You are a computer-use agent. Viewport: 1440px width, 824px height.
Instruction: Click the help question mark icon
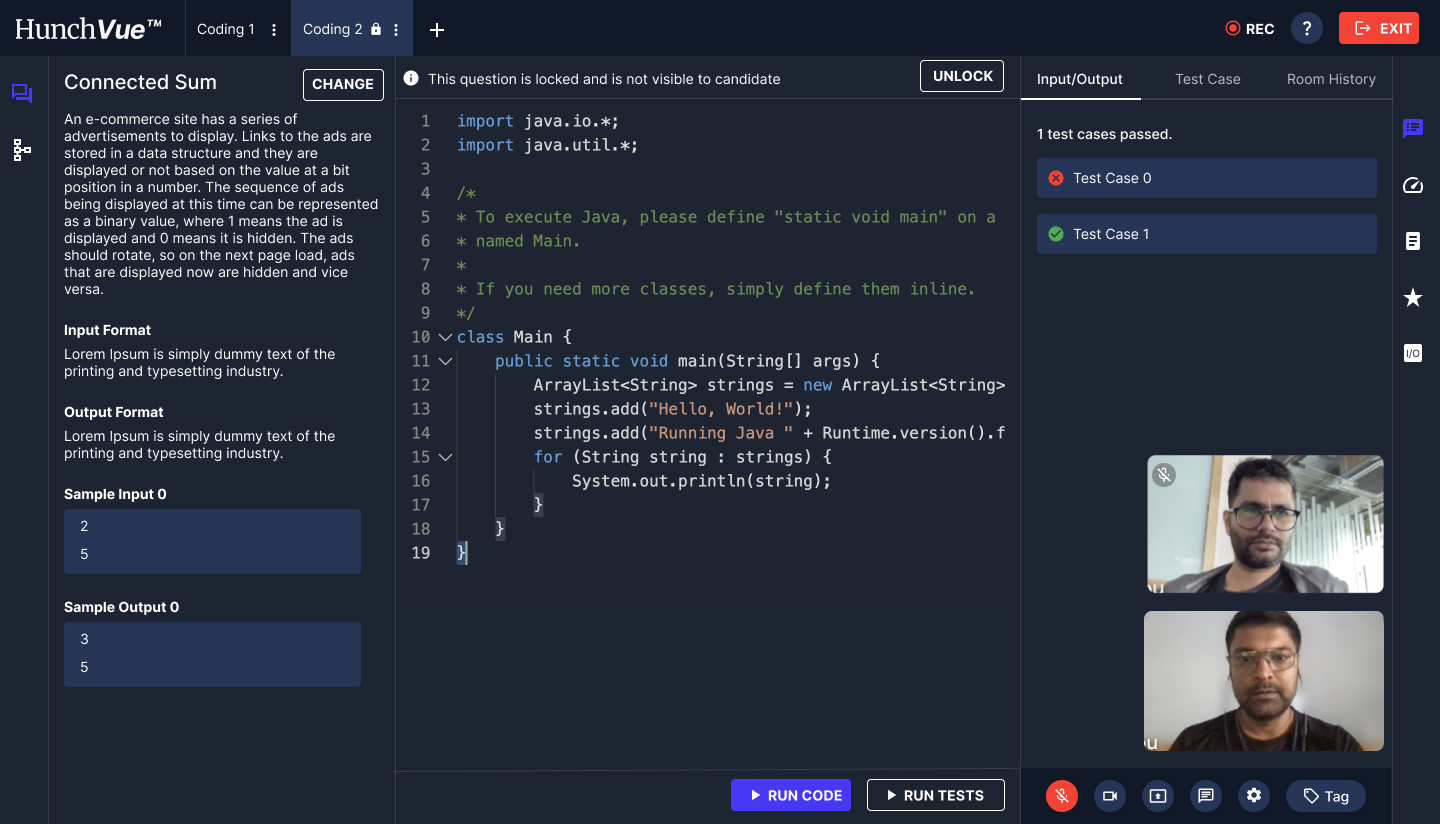click(1306, 28)
